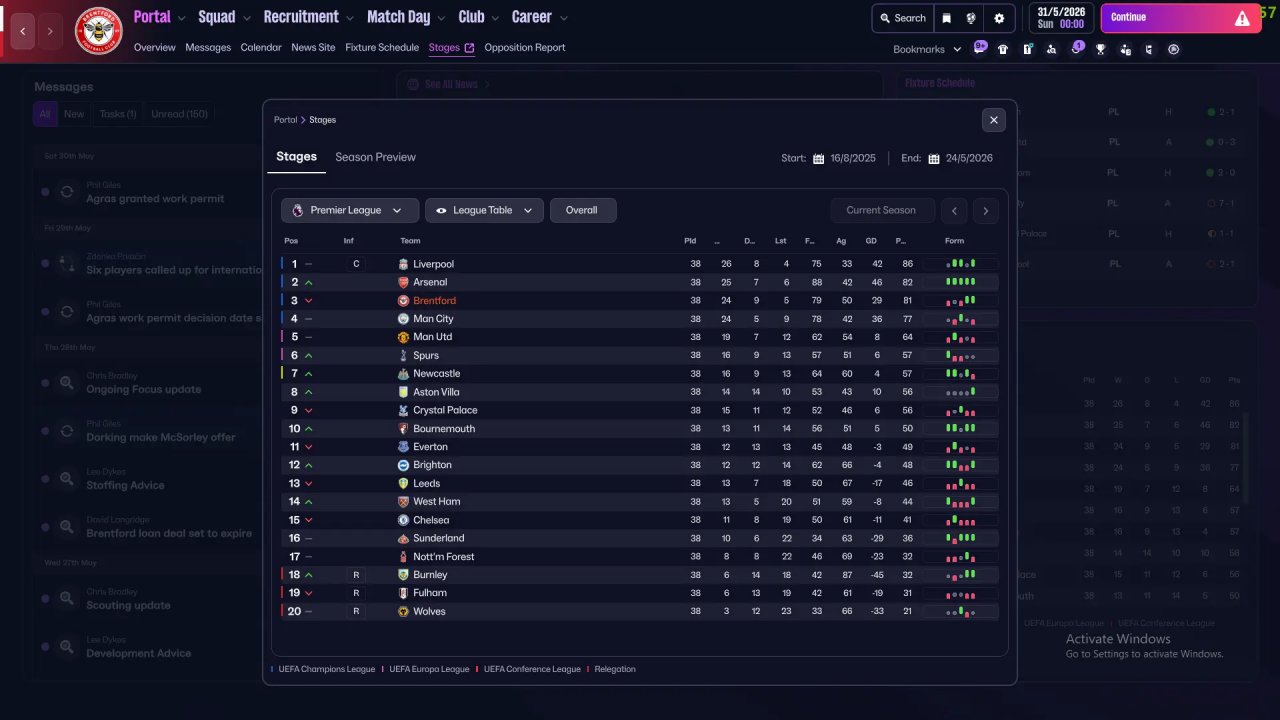Expand the Bookmarks dropdown
Screen dimensions: 1280x720
(x=927, y=49)
